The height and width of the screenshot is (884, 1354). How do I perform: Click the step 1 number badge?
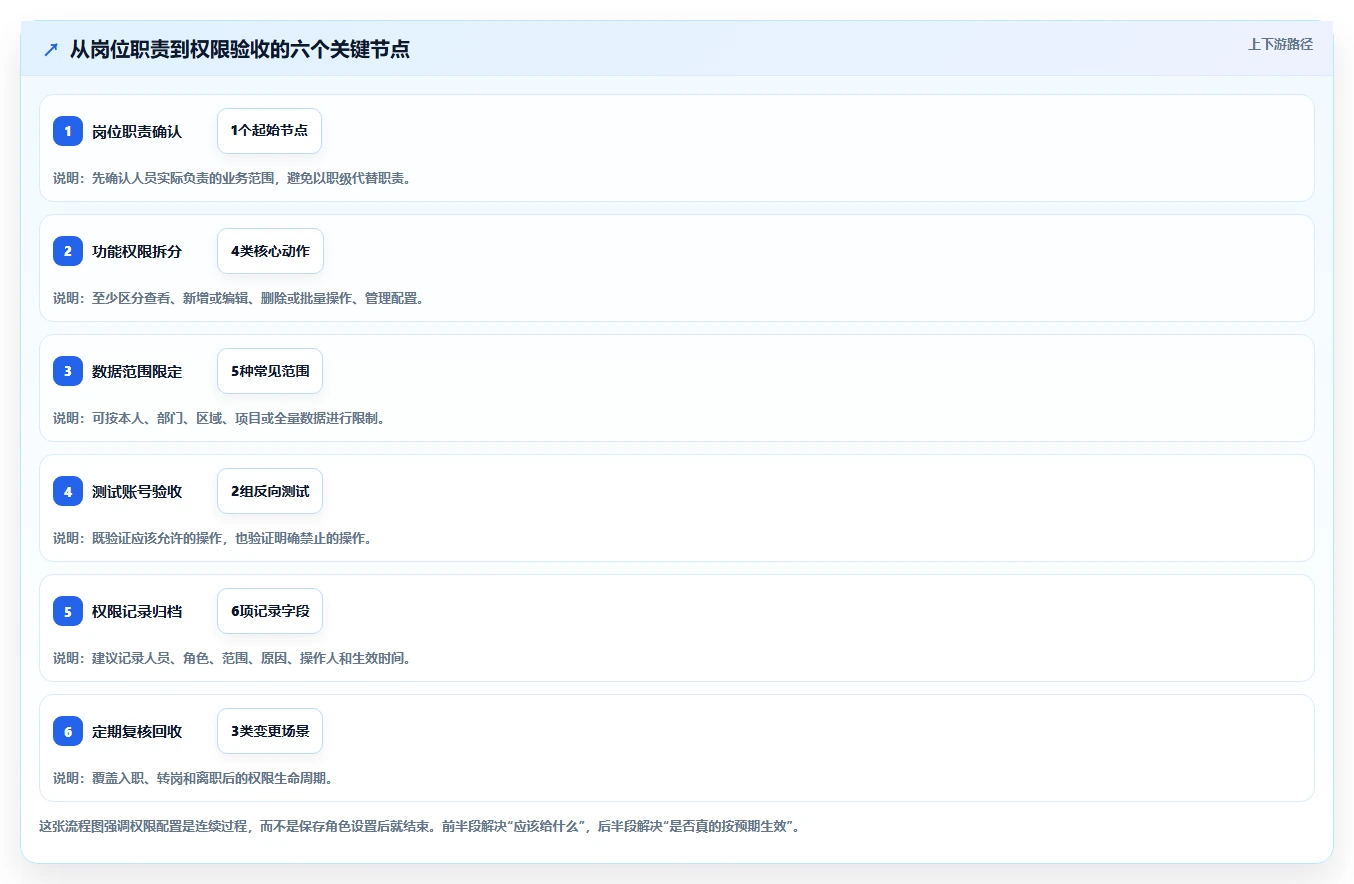pos(68,131)
